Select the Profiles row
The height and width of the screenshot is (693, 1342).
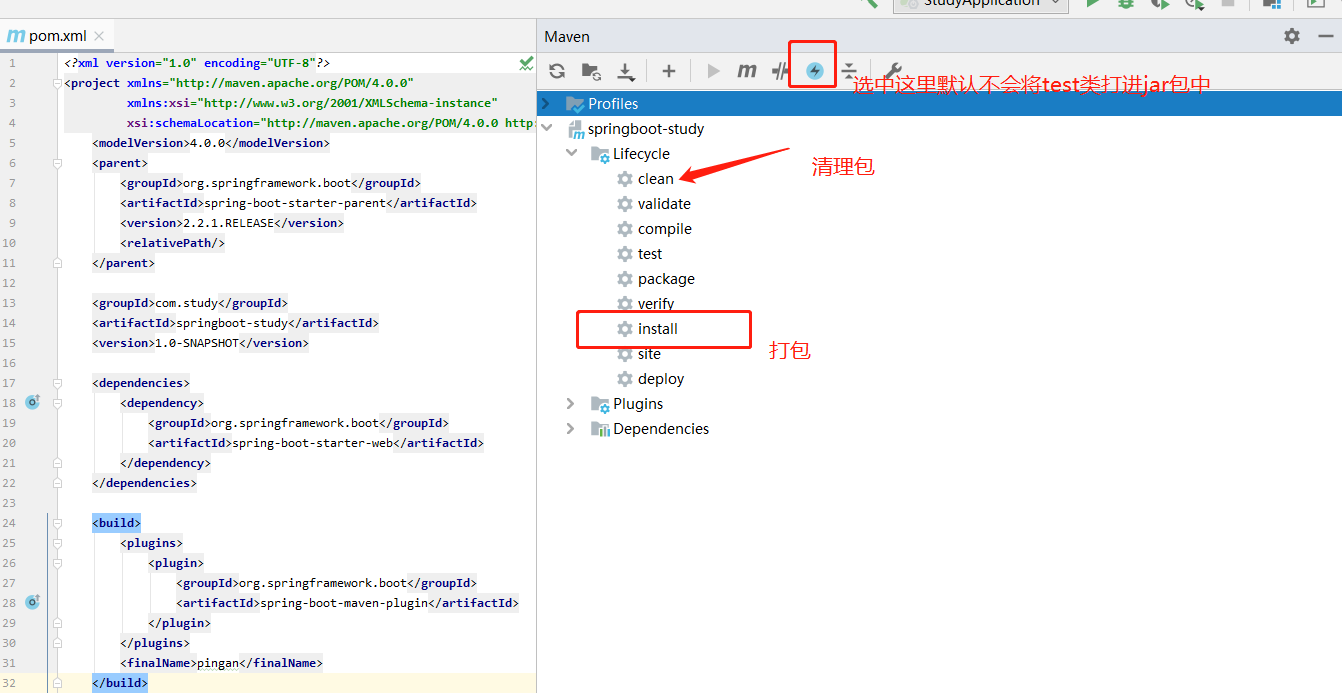[939, 103]
